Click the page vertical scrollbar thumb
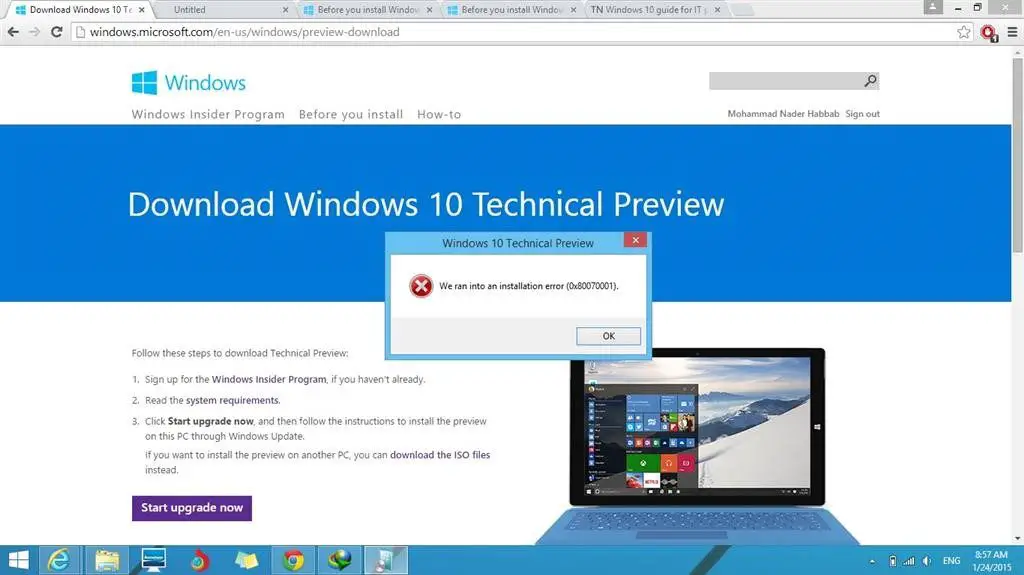 coord(1017,156)
